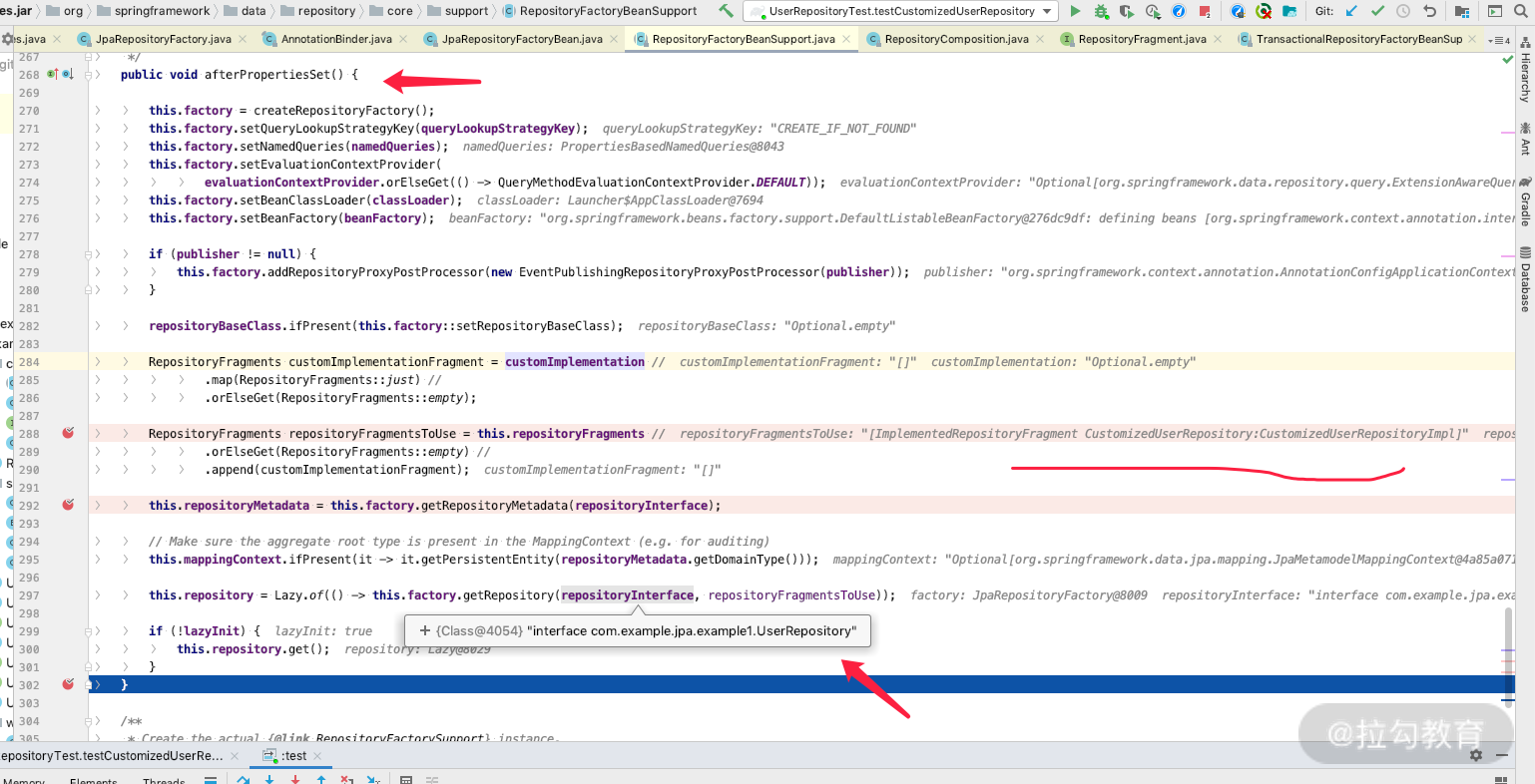This screenshot has height=784, width=1535.
Task: Switch to JpaRepositoryFactoryBean.java tab
Action: coord(521,39)
